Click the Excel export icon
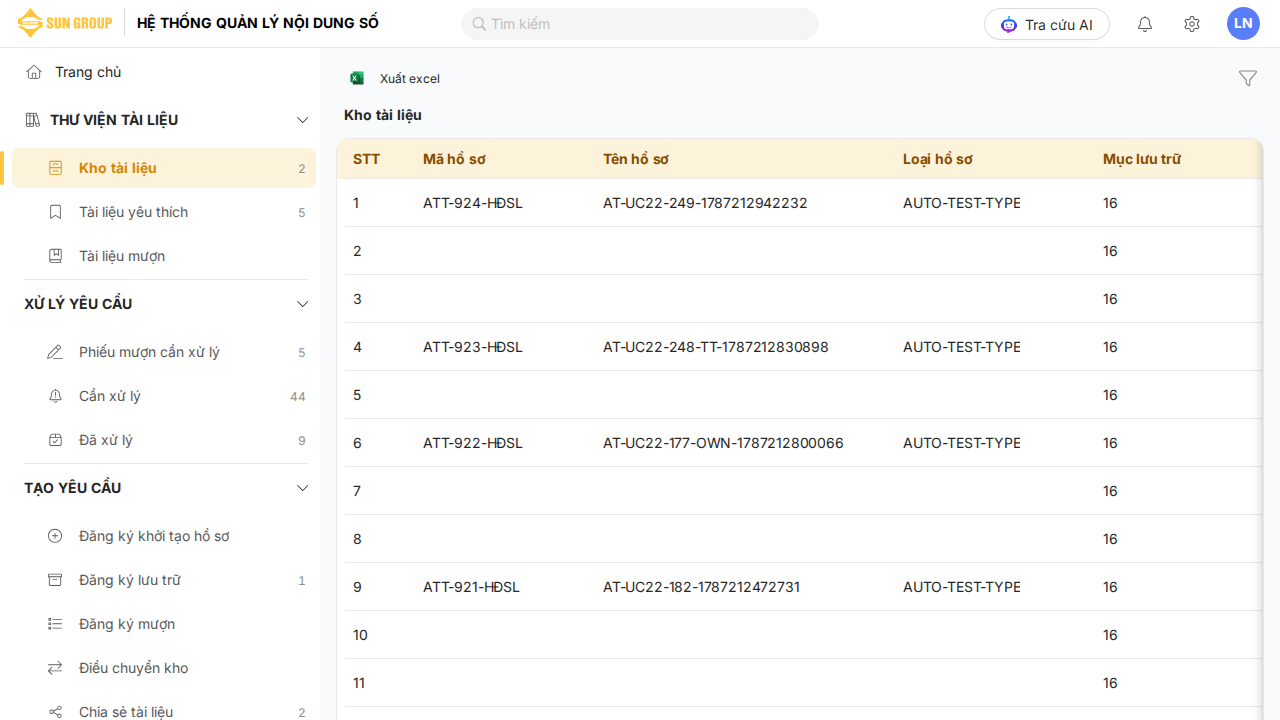The width and height of the screenshot is (1280, 720). pyautogui.click(x=357, y=78)
